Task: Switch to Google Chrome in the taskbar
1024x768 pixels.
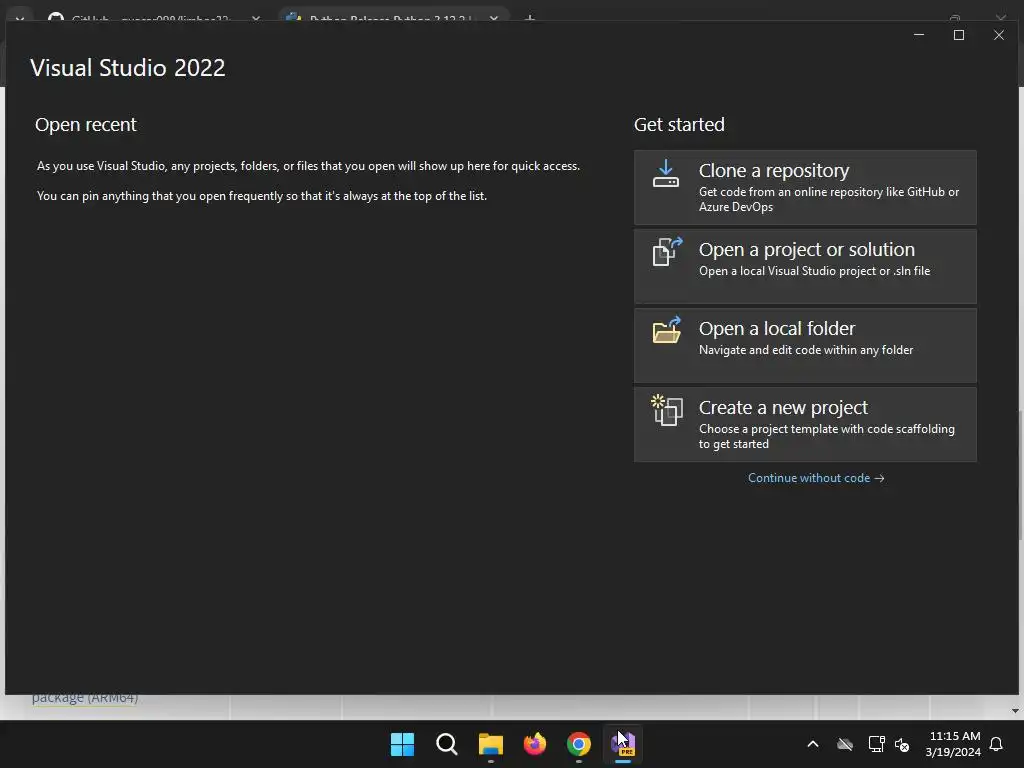Action: point(579,744)
